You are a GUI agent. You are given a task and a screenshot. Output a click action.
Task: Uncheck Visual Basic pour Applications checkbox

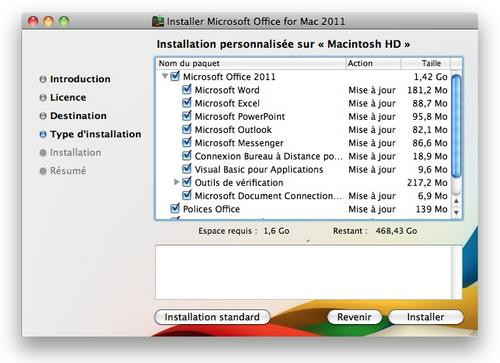(187, 169)
